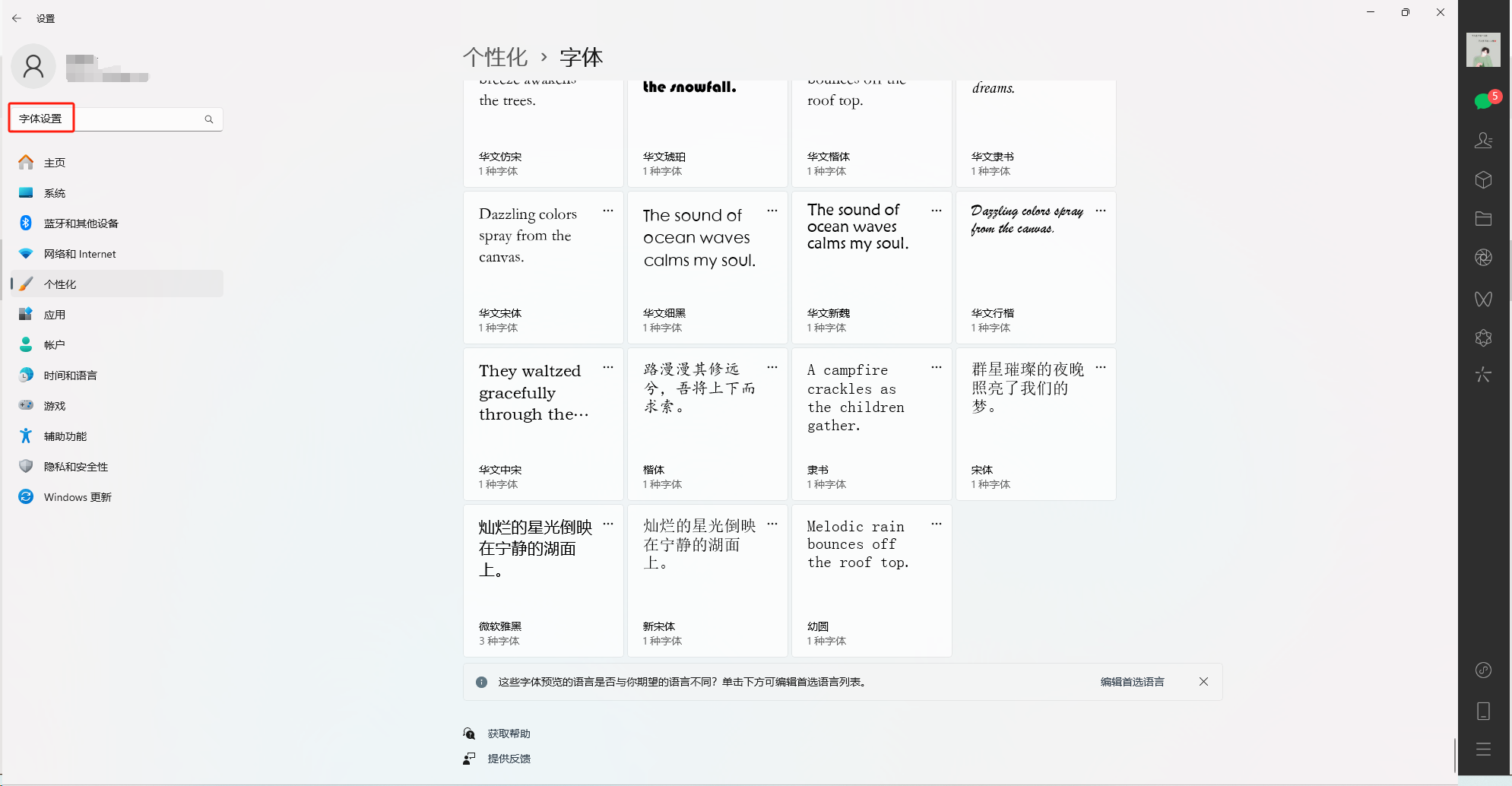
Task: Open more options on 楷体 card
Action: pyautogui.click(x=772, y=367)
